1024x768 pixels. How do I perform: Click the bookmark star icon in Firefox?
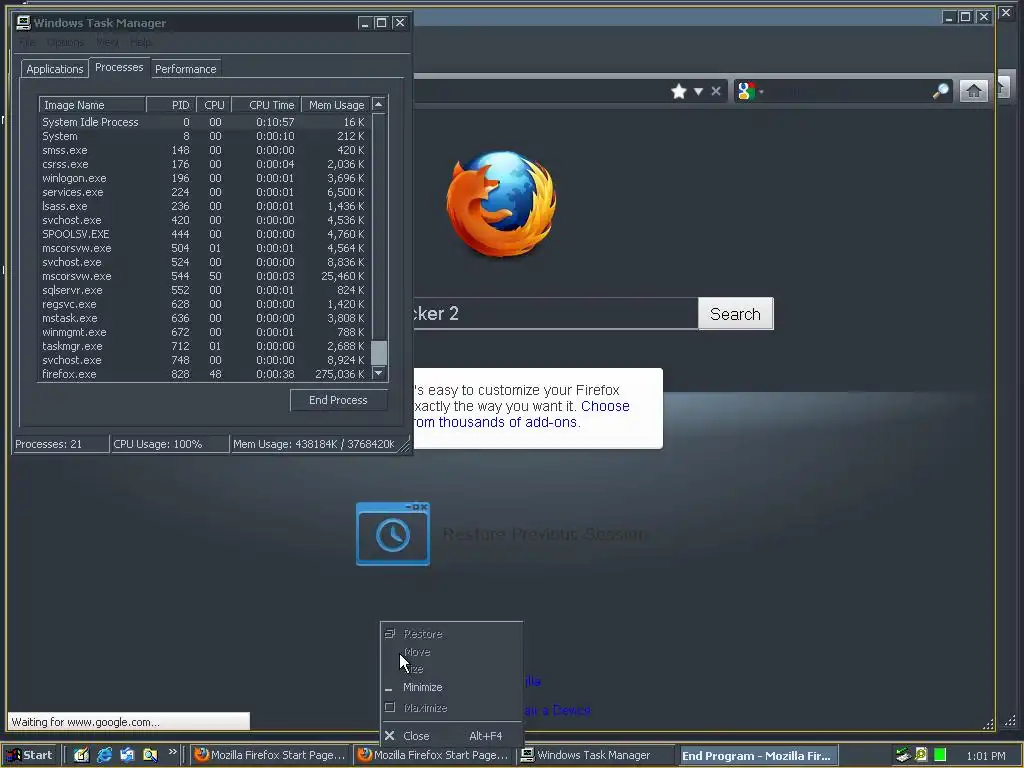(679, 91)
